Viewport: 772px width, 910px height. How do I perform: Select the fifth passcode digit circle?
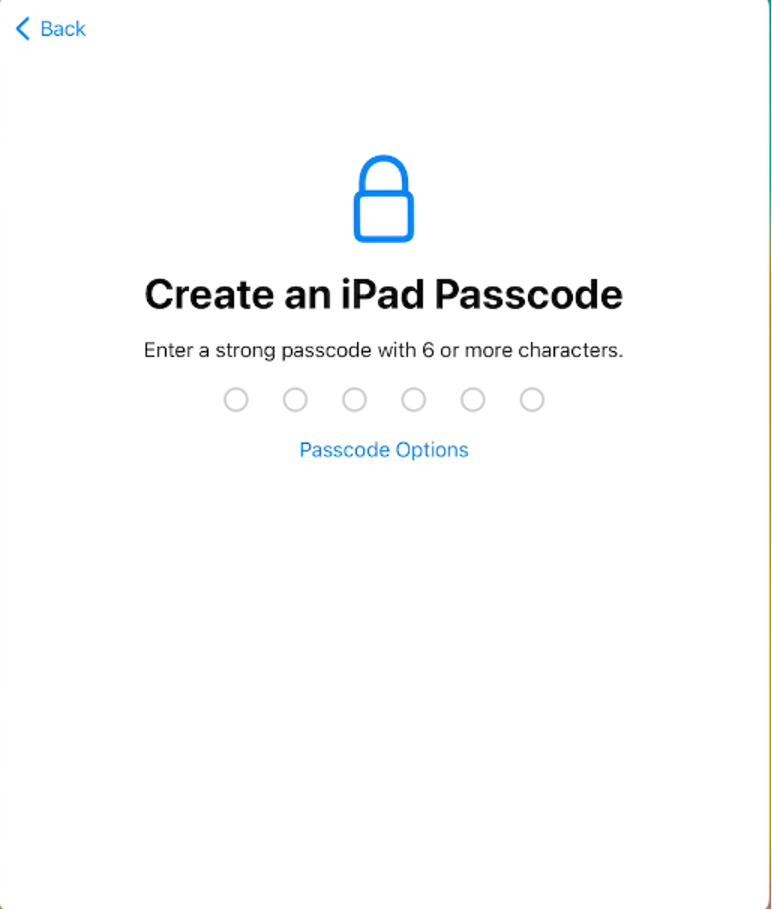click(x=473, y=400)
